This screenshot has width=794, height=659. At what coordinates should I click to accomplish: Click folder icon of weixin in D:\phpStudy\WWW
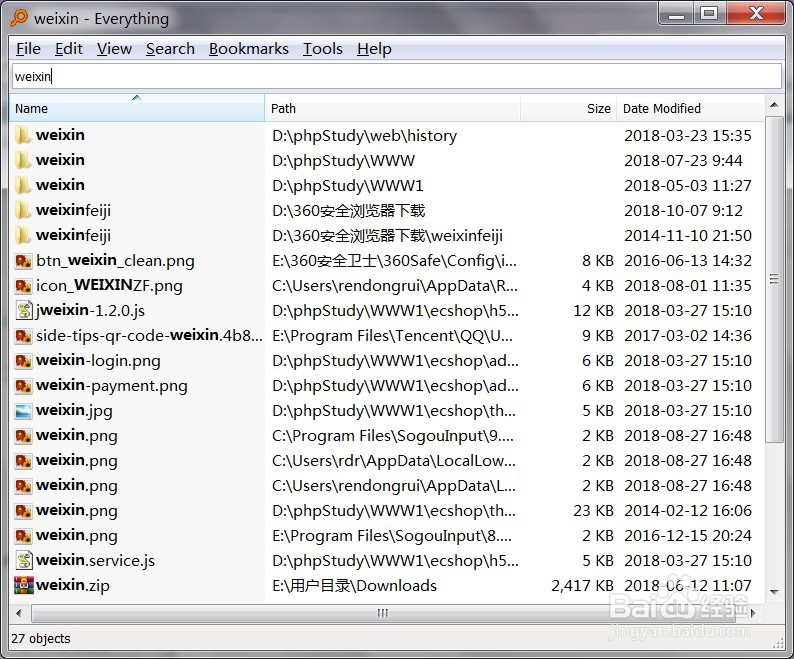point(23,160)
